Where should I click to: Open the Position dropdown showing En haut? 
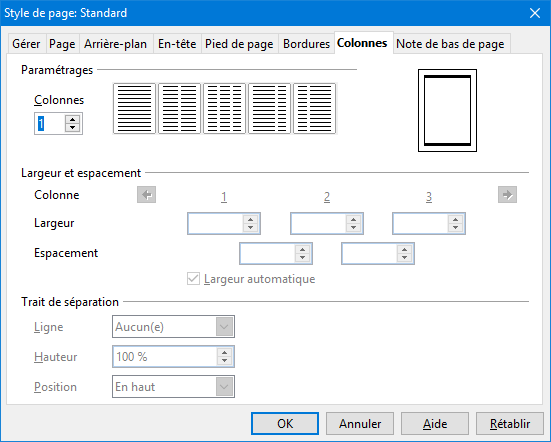(x=173, y=386)
